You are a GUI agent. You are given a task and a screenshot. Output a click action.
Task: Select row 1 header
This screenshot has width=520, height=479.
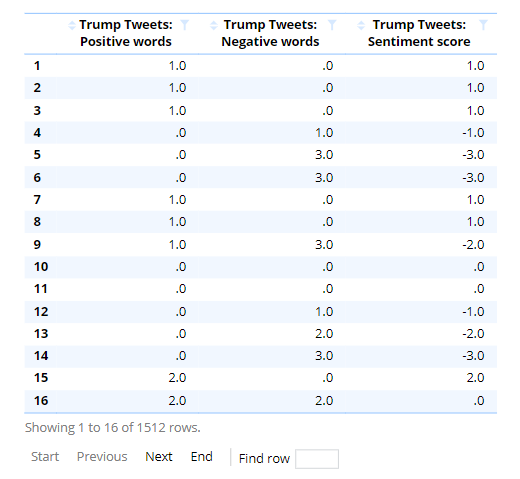(x=40, y=66)
